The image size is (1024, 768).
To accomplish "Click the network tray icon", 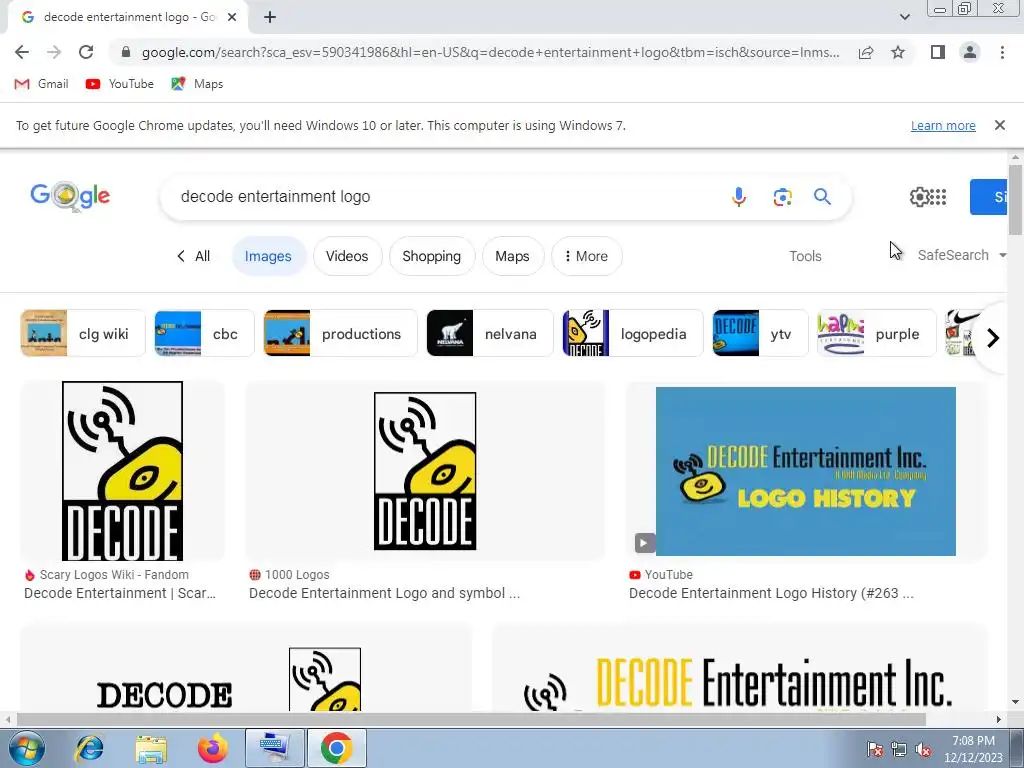I will click(899, 749).
